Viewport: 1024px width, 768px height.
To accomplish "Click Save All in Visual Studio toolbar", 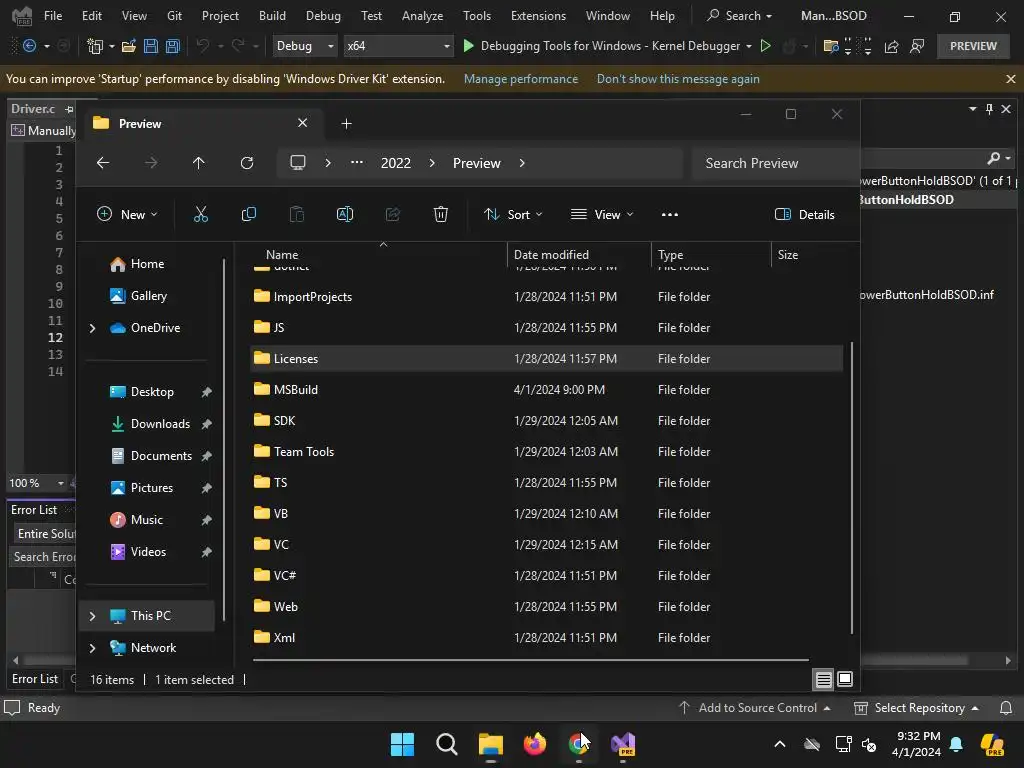I will coord(172,46).
